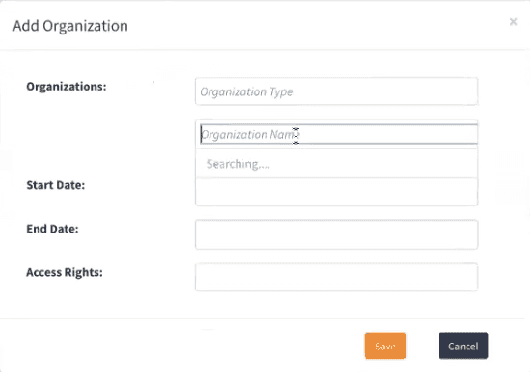Click the blank box next to End Date
The height and width of the screenshot is (372, 530).
(336, 235)
